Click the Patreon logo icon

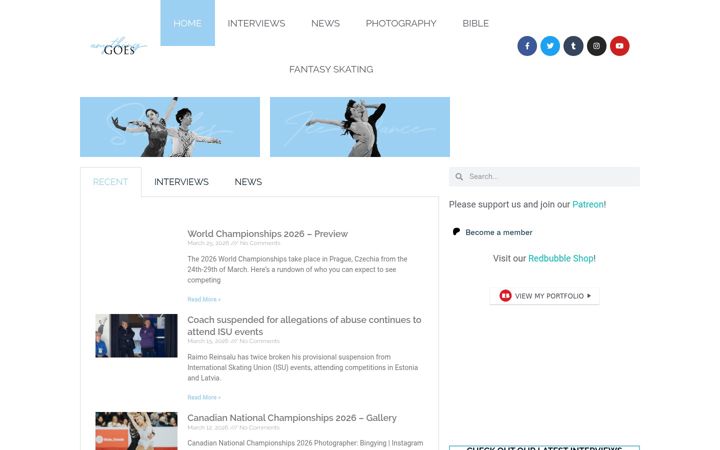456,232
